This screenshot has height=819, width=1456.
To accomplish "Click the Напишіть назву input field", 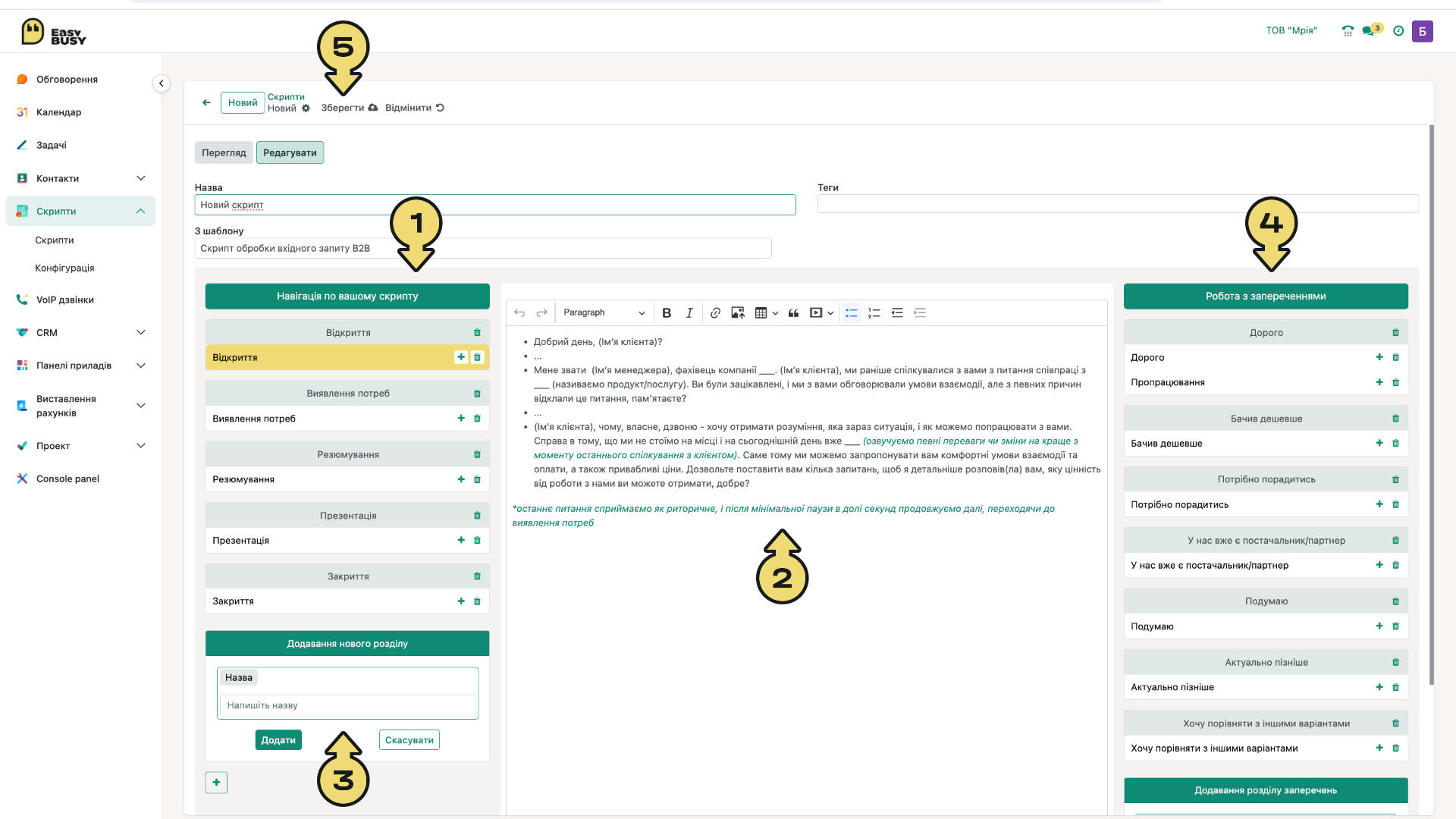I will (x=347, y=705).
